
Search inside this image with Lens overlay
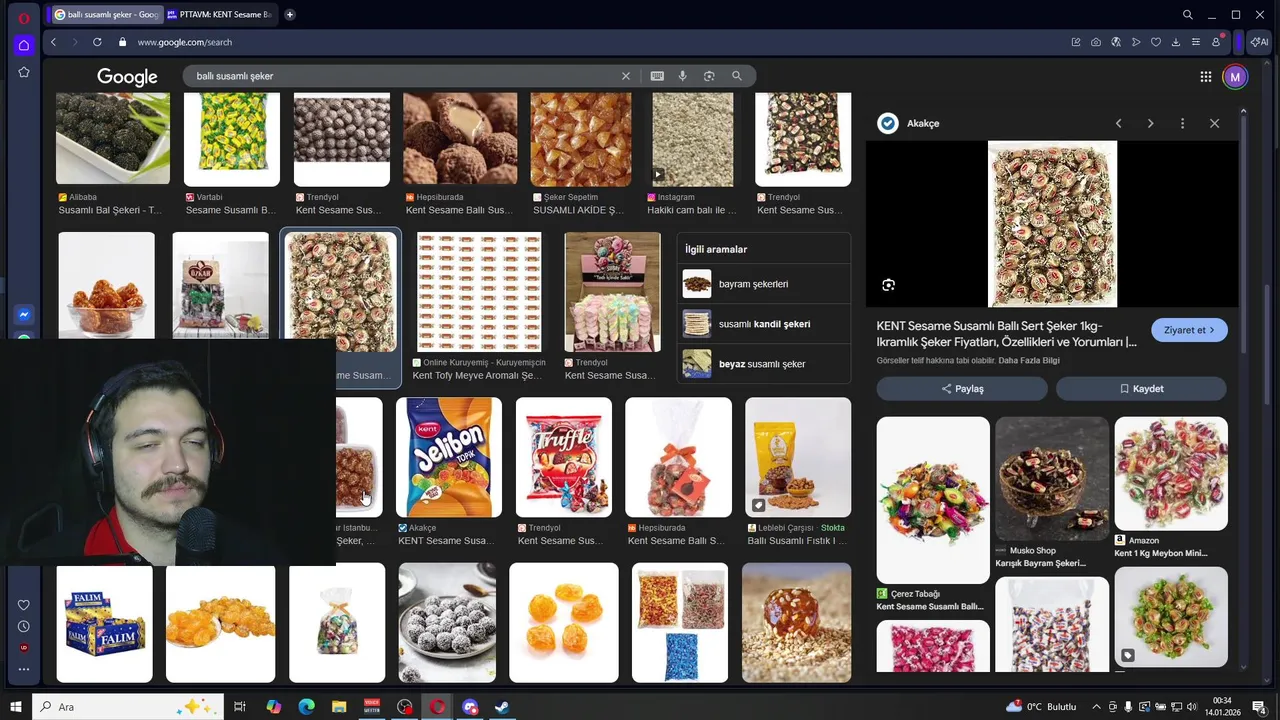(888, 285)
